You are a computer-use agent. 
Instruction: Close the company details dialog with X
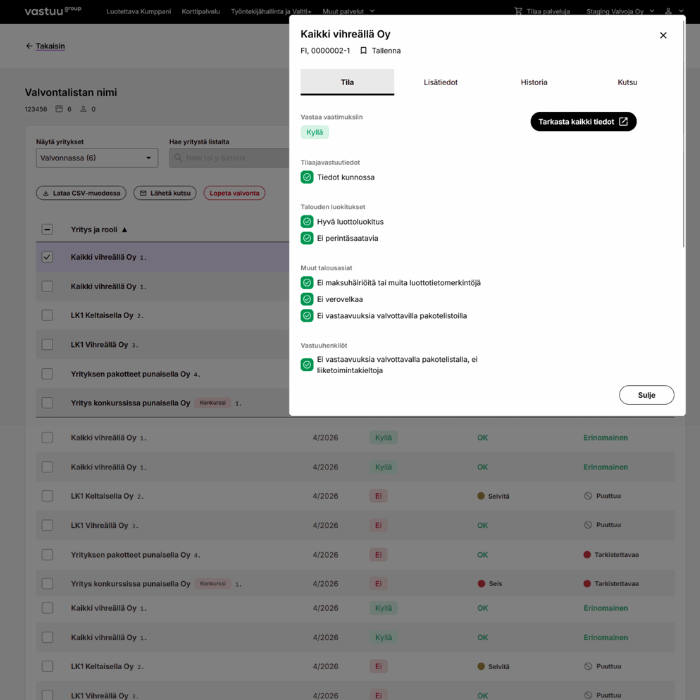click(x=663, y=35)
